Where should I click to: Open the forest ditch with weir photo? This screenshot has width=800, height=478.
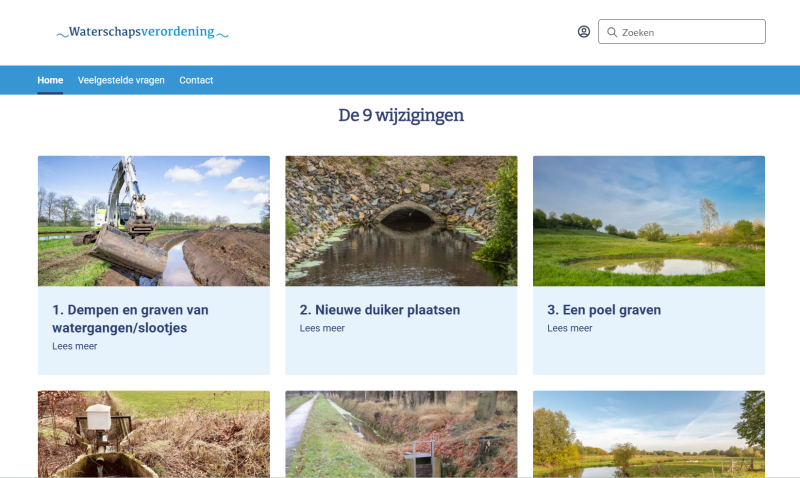tap(401, 434)
